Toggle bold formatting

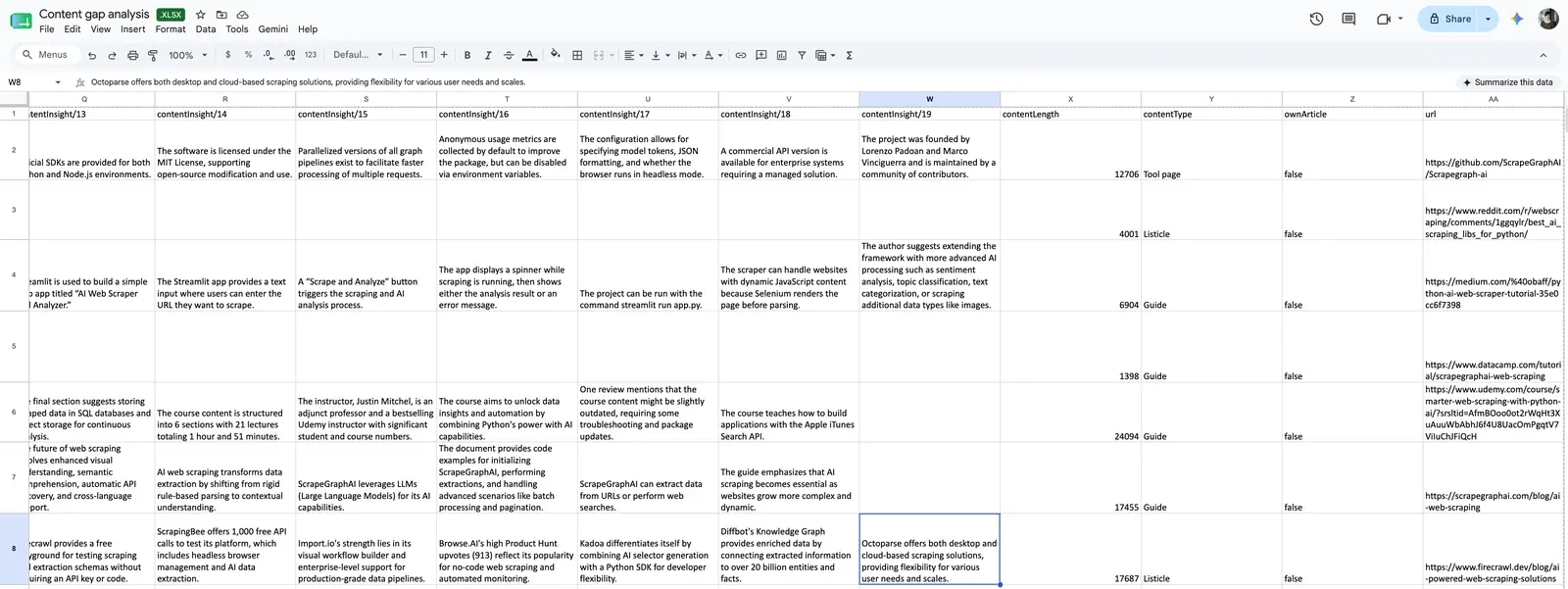pyautogui.click(x=467, y=55)
